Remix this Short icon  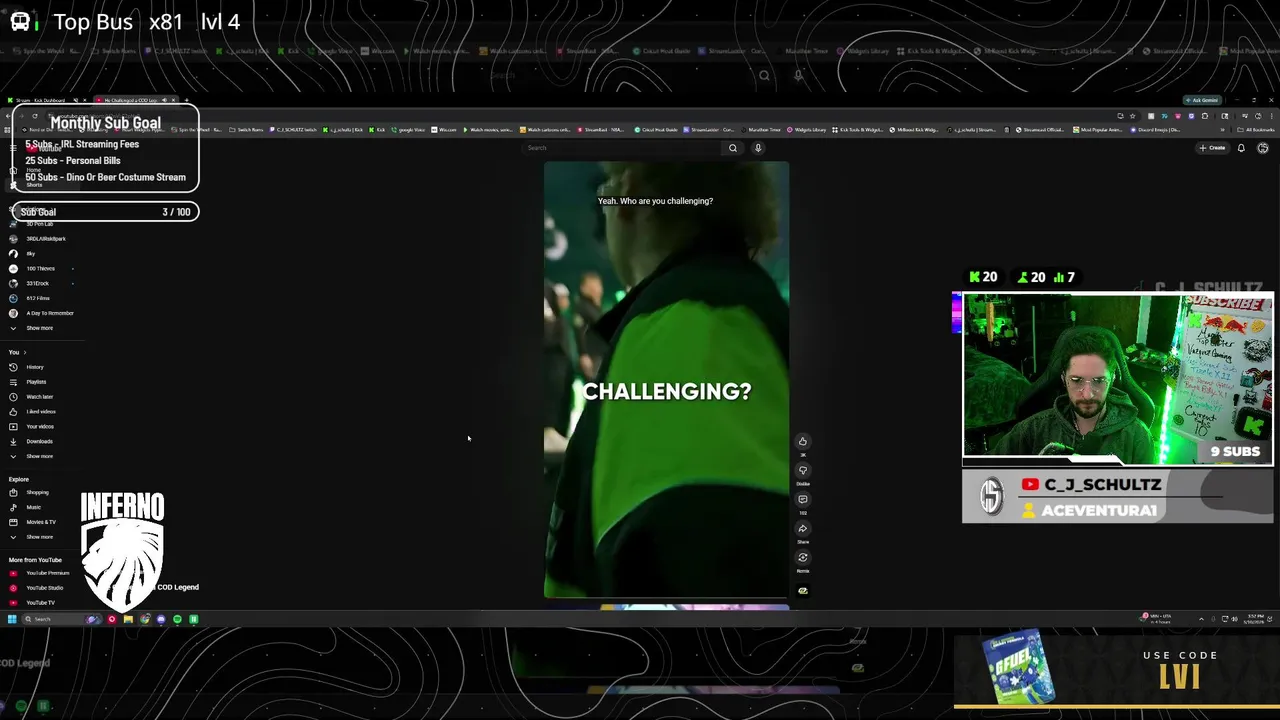(x=802, y=557)
